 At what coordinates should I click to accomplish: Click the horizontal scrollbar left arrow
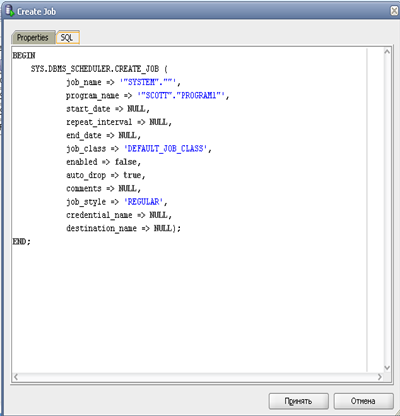(x=16, y=377)
